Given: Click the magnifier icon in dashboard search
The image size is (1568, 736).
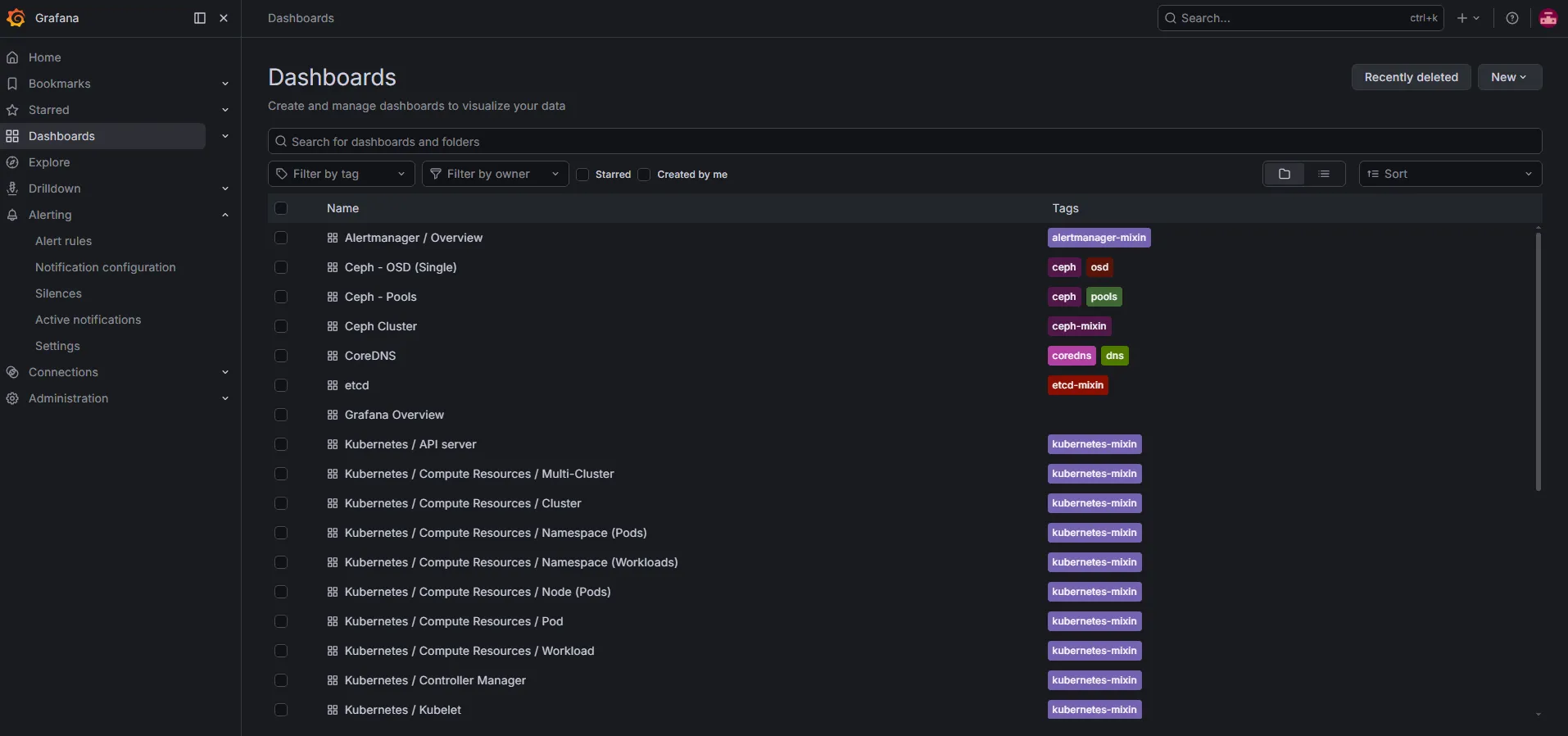Looking at the screenshot, I should pos(281,141).
